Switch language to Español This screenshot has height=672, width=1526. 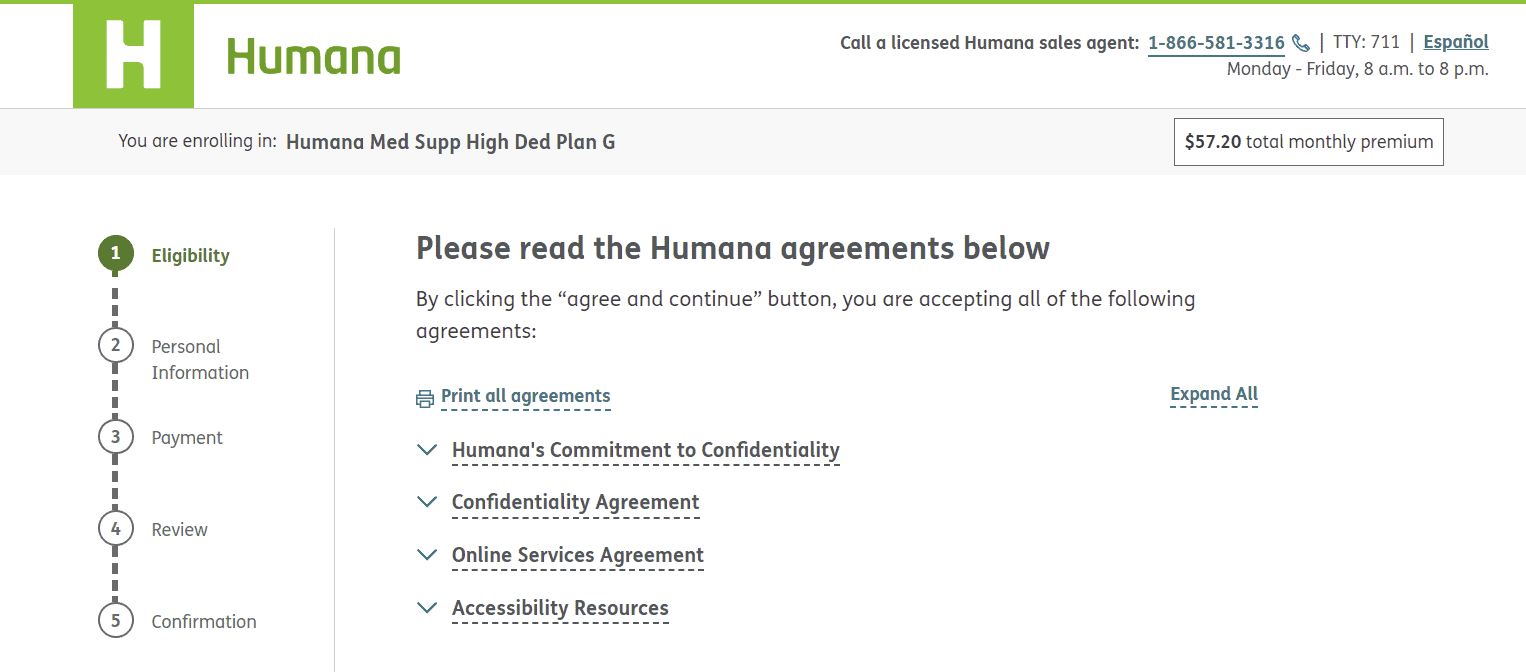click(1456, 42)
